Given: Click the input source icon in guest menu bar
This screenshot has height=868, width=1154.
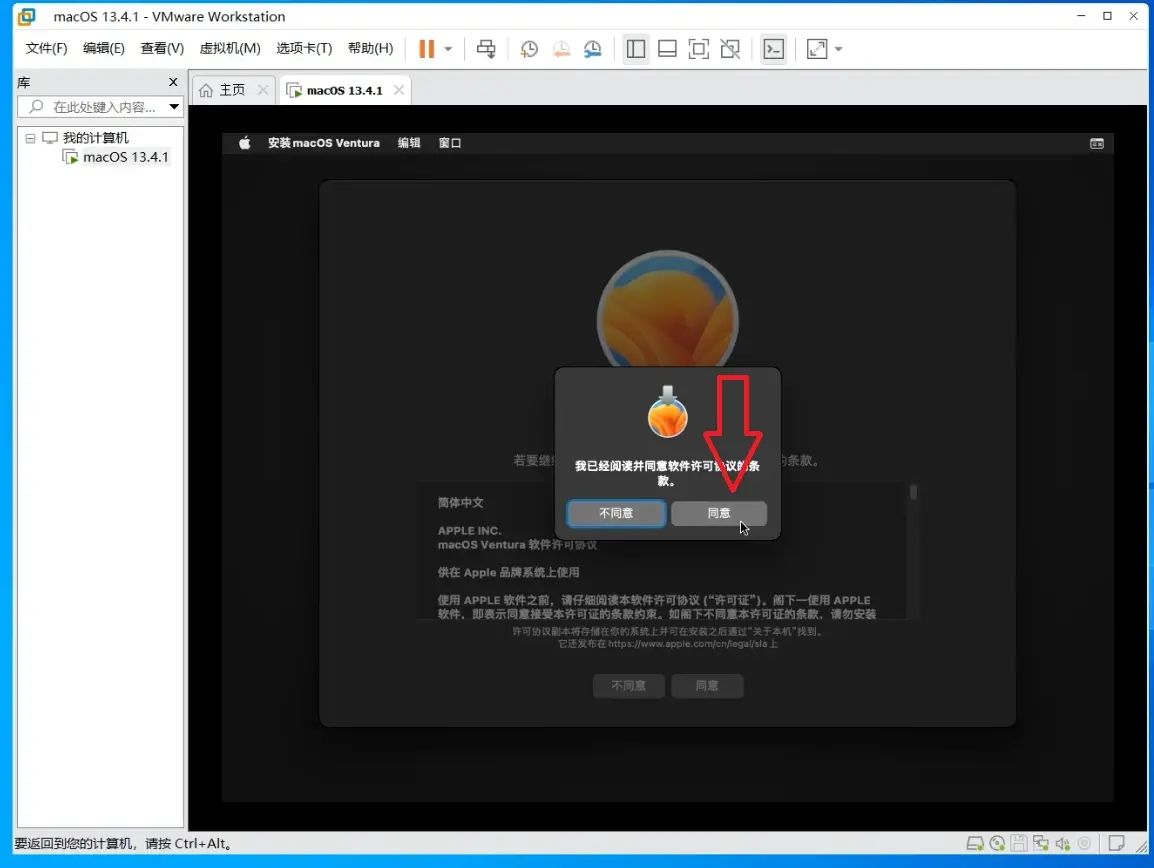Looking at the screenshot, I should (1097, 143).
